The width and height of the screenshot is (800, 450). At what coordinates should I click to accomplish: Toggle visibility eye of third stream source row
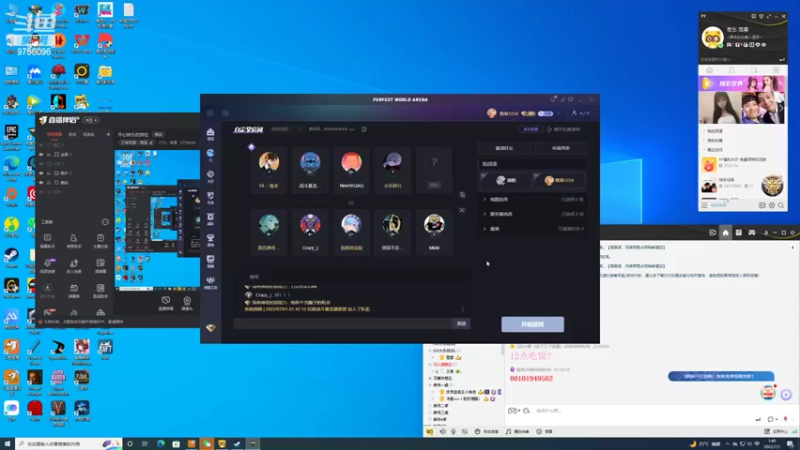(x=42, y=164)
